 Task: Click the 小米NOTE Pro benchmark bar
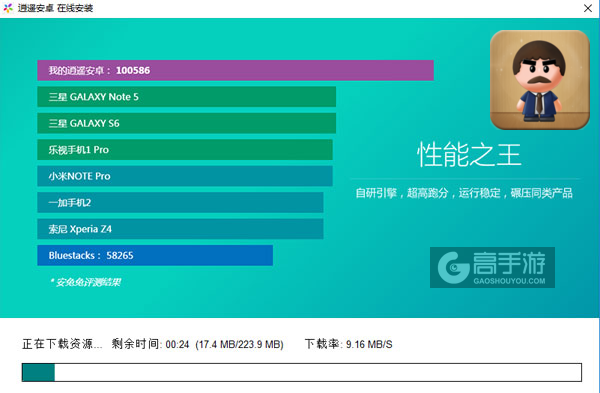185,176
